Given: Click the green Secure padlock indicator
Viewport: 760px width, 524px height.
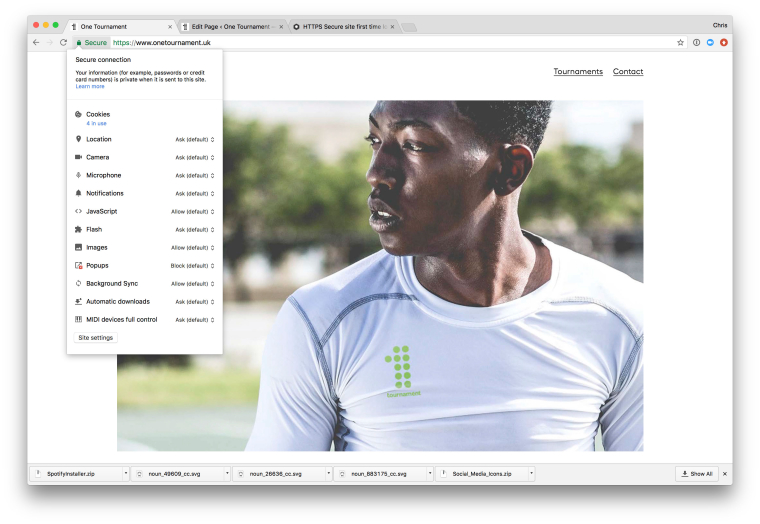Looking at the screenshot, I should tap(91, 43).
